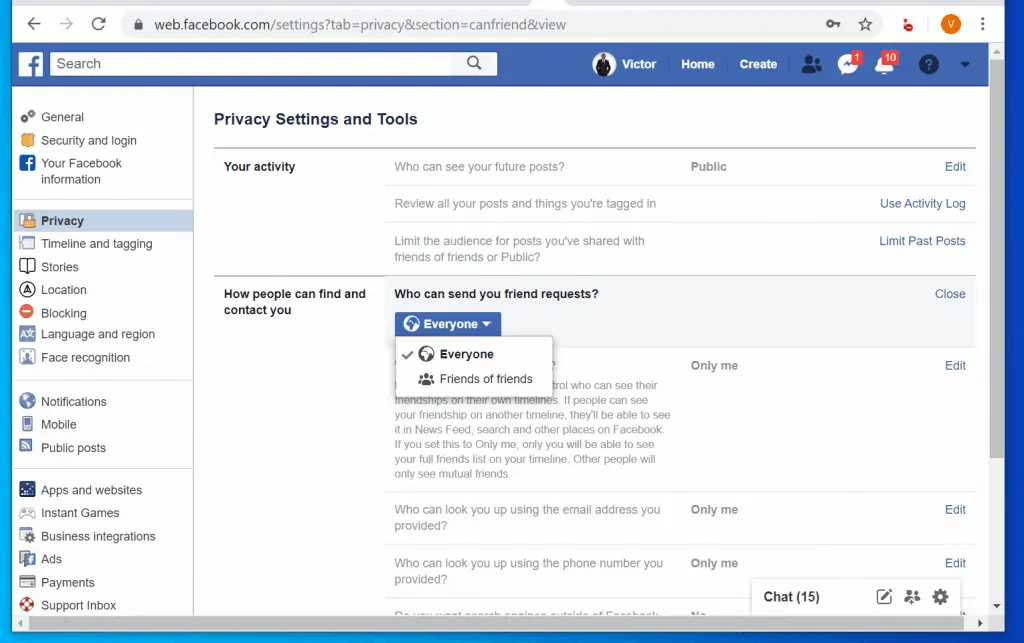Open Apps and websites settings
Viewport: 1024px width, 643px height.
pyautogui.click(x=91, y=490)
